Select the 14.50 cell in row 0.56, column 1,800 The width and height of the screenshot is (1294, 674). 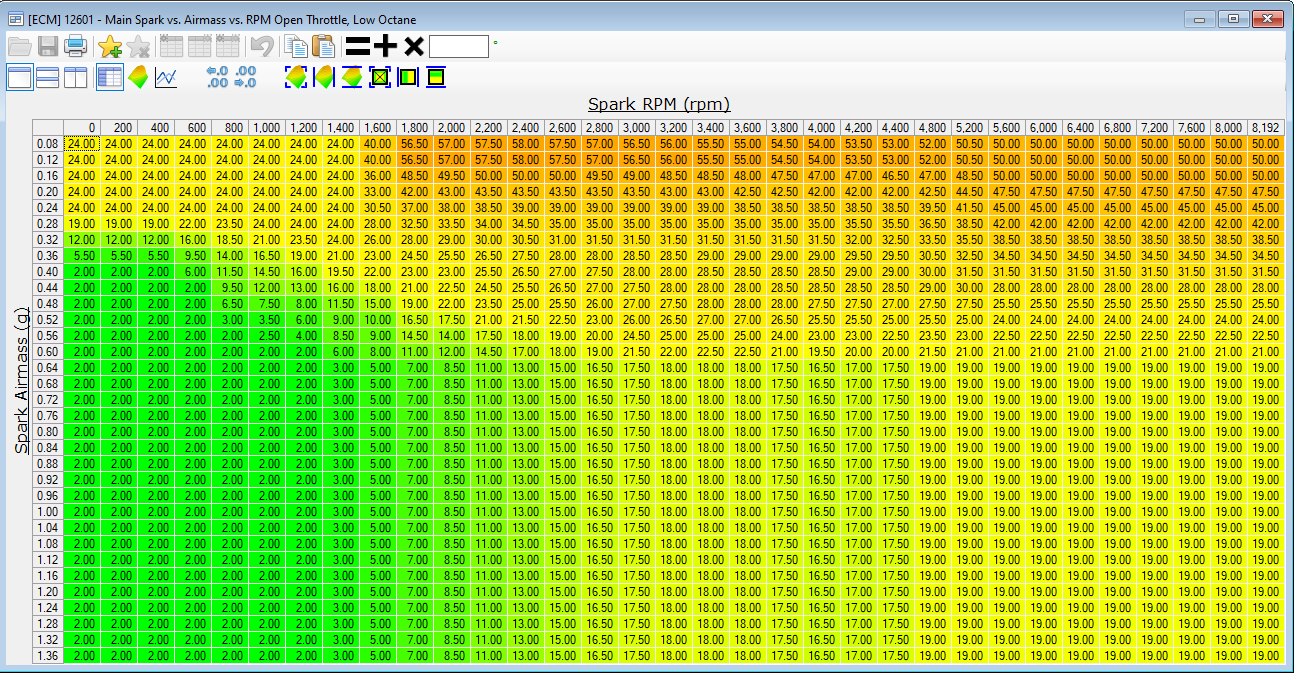coord(415,335)
